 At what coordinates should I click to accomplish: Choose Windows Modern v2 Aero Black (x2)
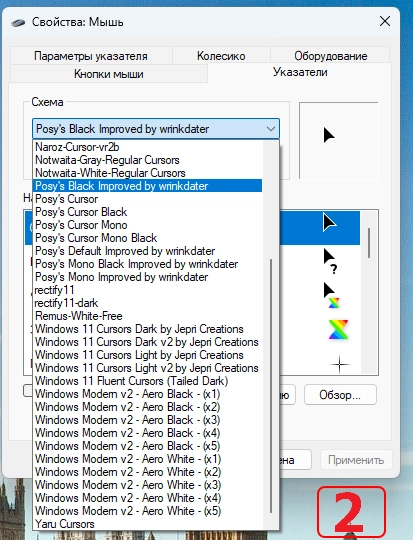(147, 407)
